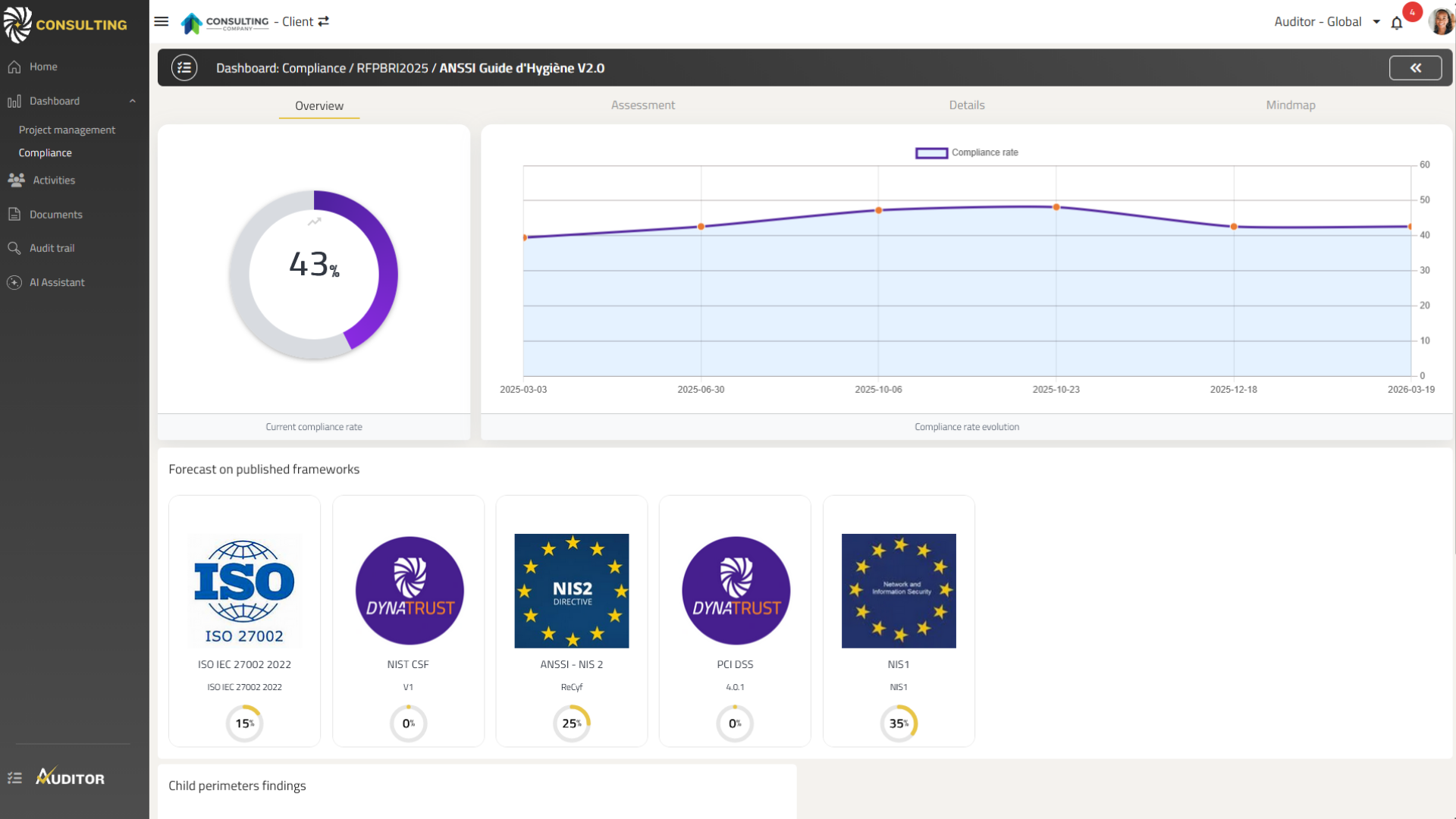Click the Auditor list icon at the bottom left
This screenshot has height=819, width=1456.
(15, 778)
